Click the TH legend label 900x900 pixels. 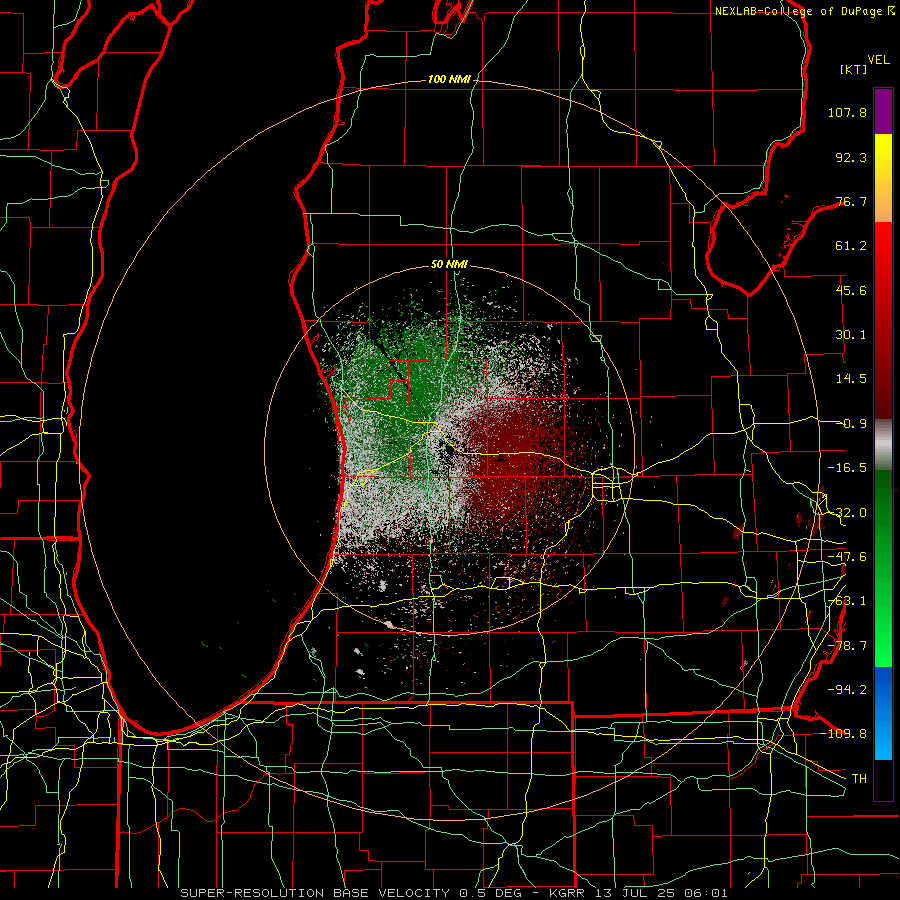tap(859, 779)
